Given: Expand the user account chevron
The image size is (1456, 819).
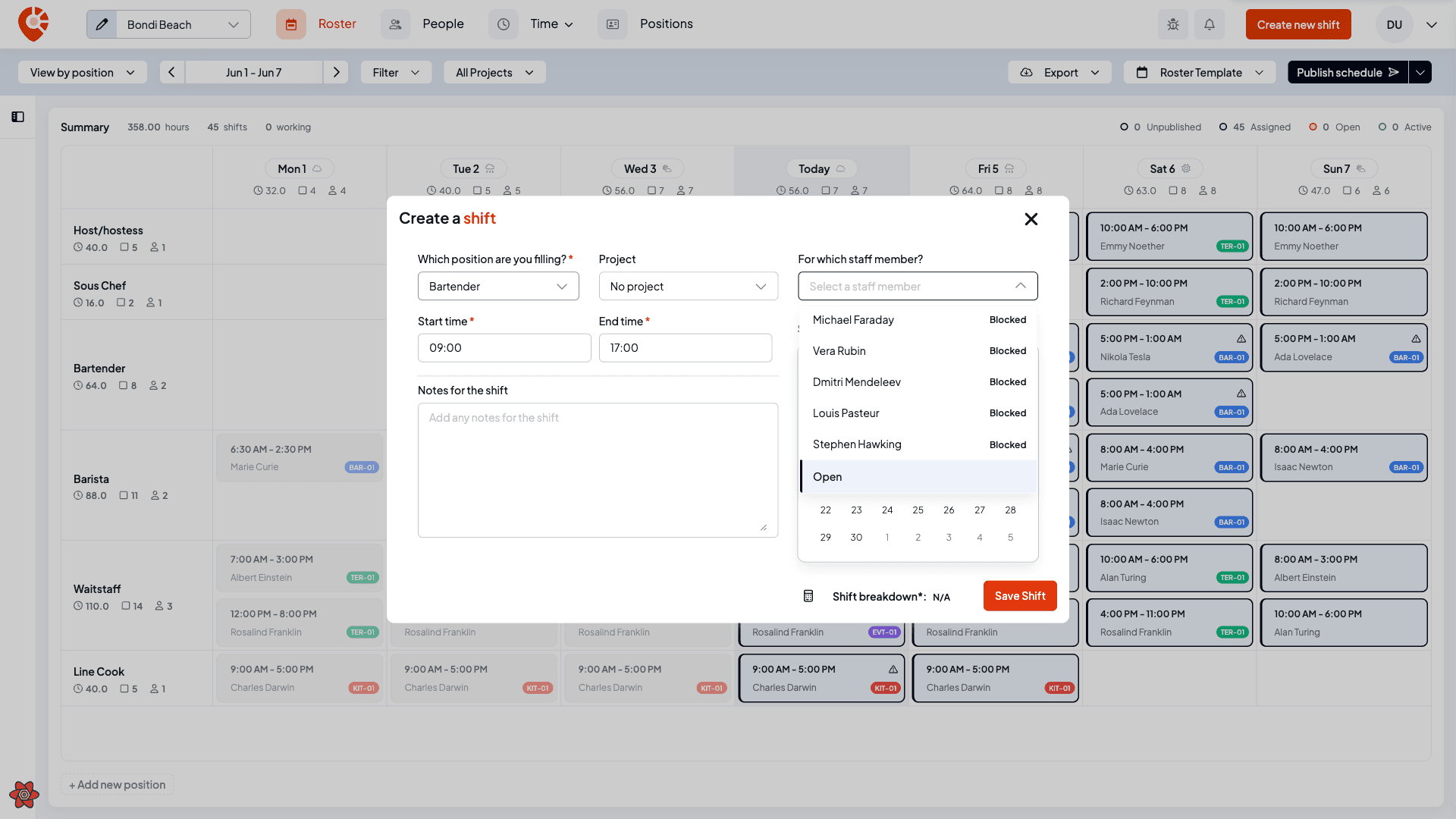Looking at the screenshot, I should 1431,24.
